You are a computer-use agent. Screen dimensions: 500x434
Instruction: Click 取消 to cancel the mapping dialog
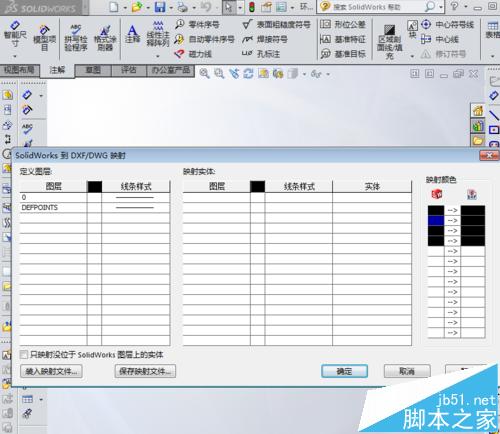coord(407,371)
